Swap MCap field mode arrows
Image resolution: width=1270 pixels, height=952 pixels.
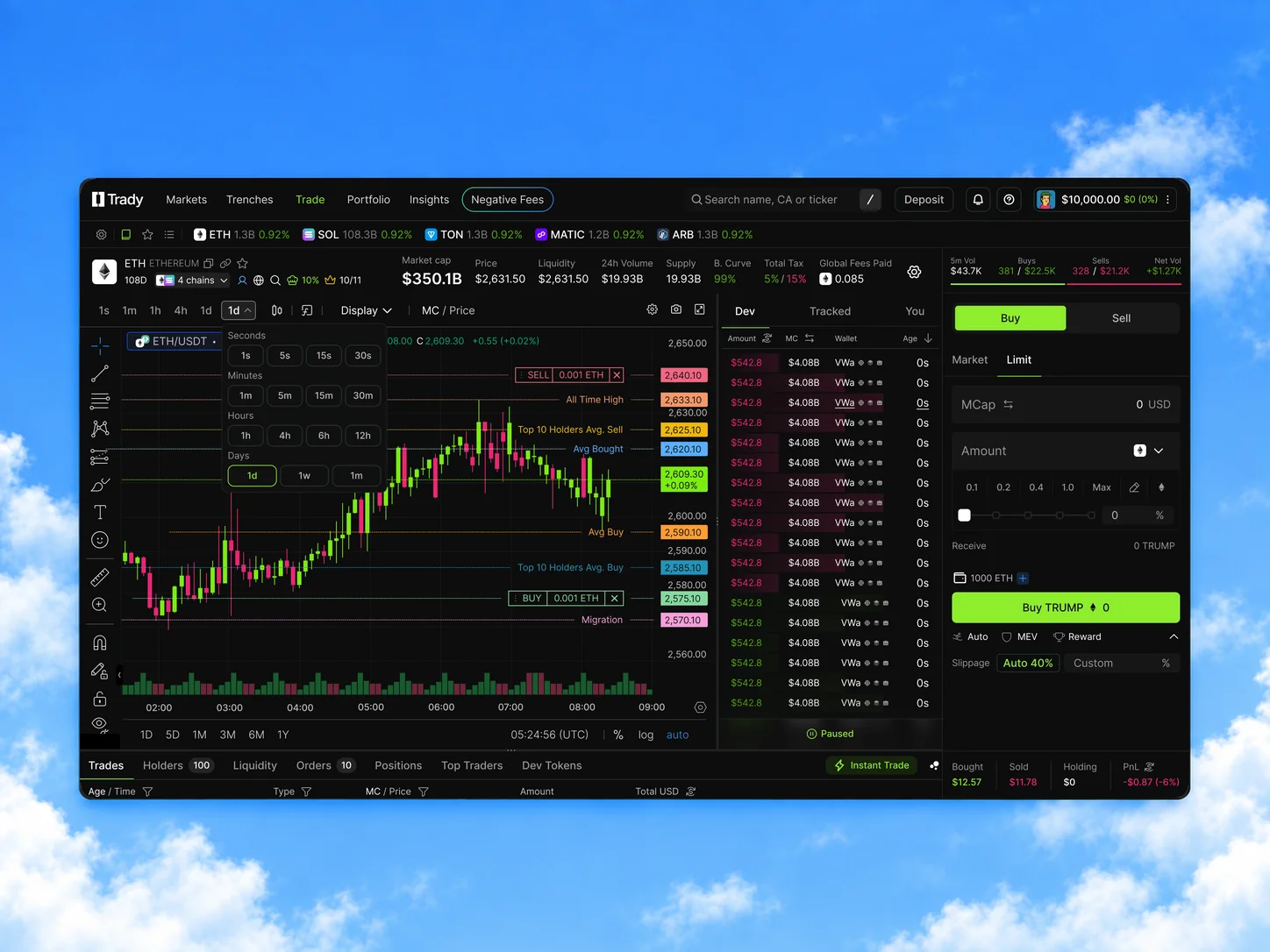[1009, 404]
